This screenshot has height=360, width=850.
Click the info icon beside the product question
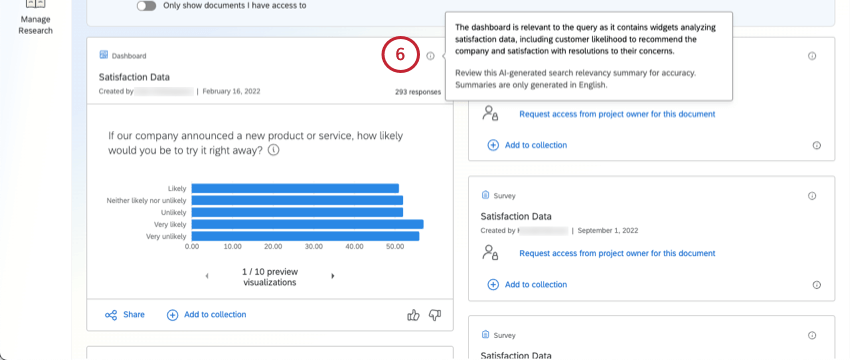[274, 151]
